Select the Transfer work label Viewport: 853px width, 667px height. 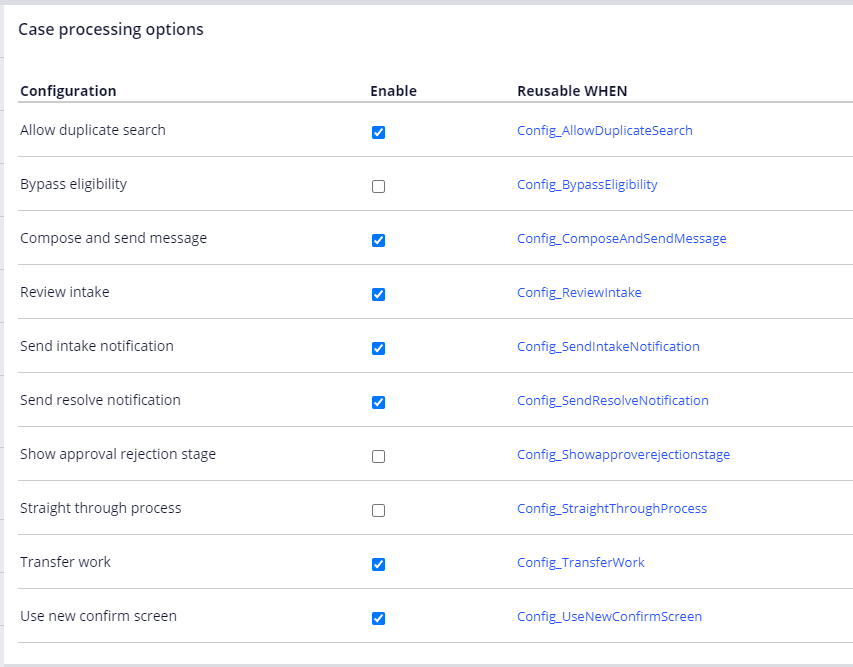click(x=65, y=561)
